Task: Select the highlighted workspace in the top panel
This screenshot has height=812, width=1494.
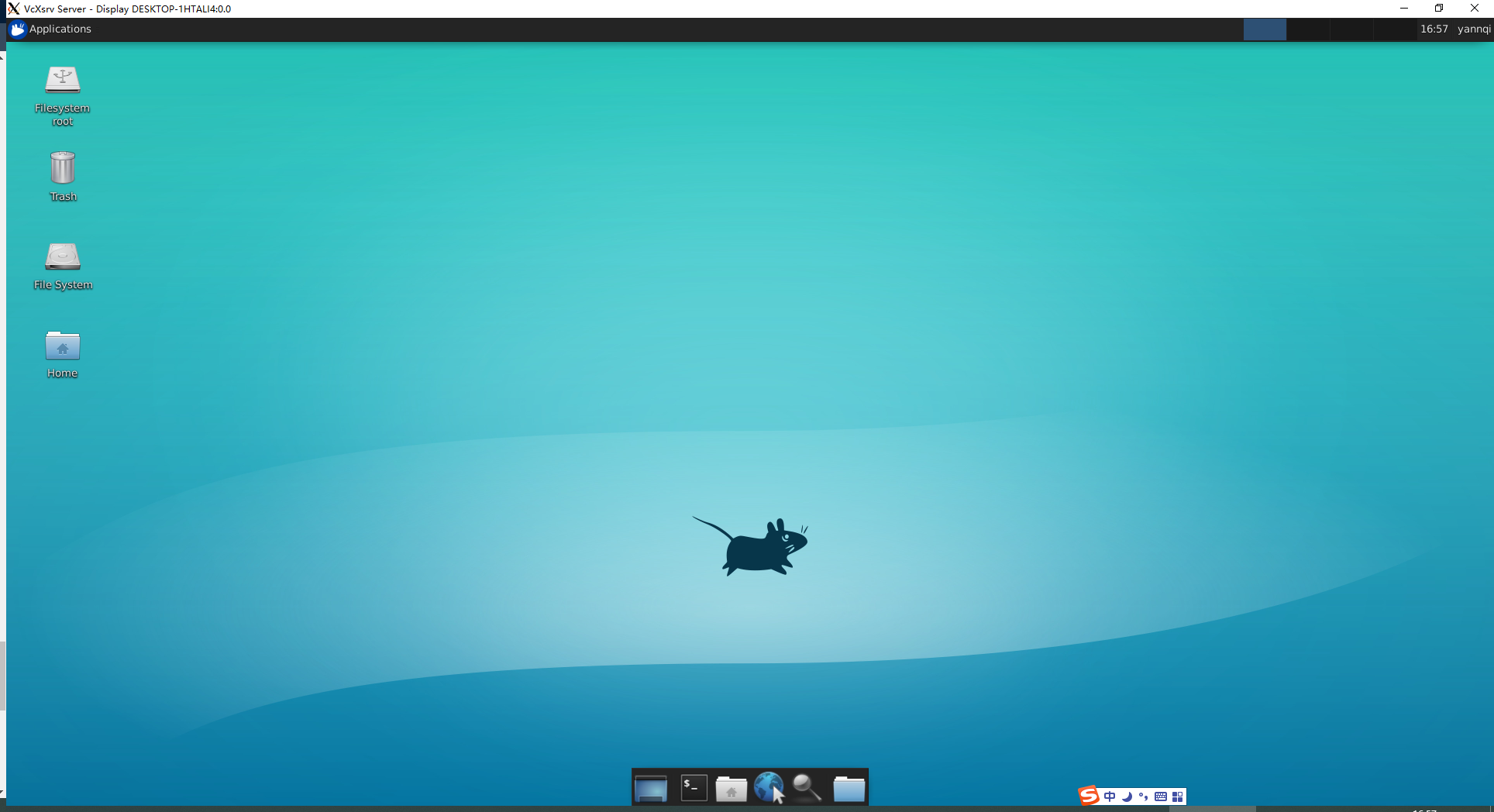Action: pos(1265,29)
